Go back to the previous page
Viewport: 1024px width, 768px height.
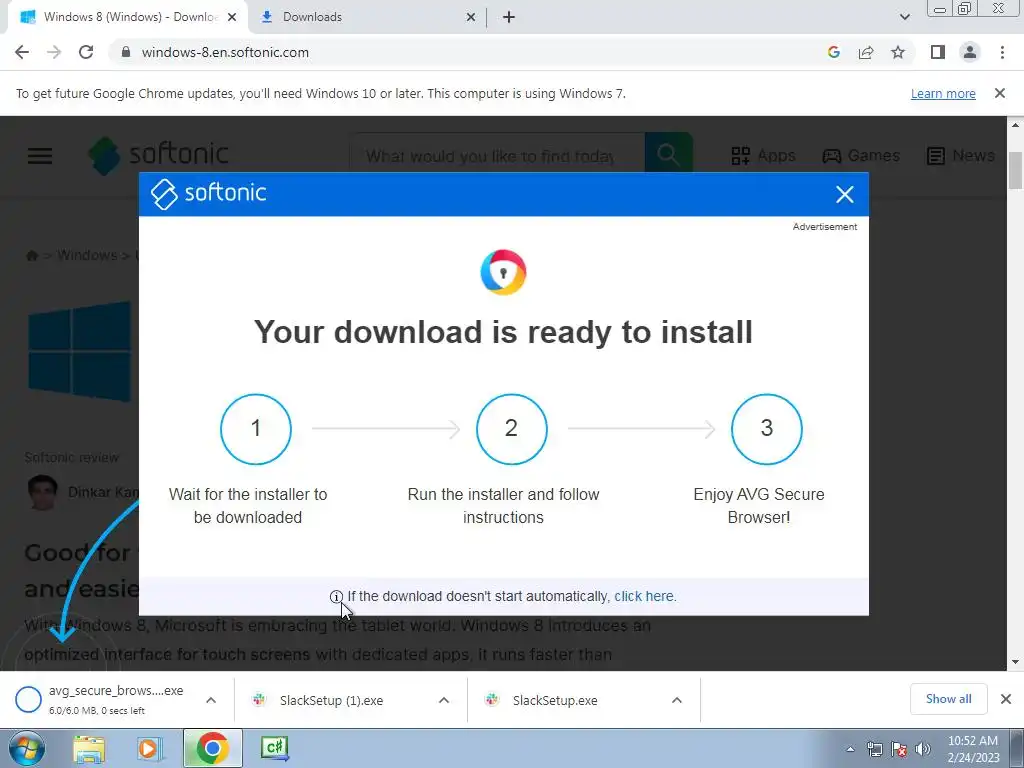click(22, 52)
